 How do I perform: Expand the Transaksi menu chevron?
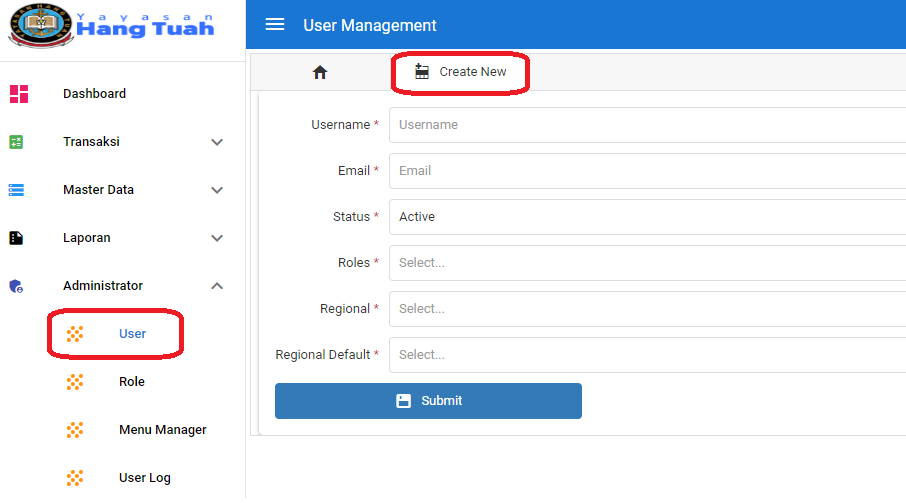tap(217, 142)
